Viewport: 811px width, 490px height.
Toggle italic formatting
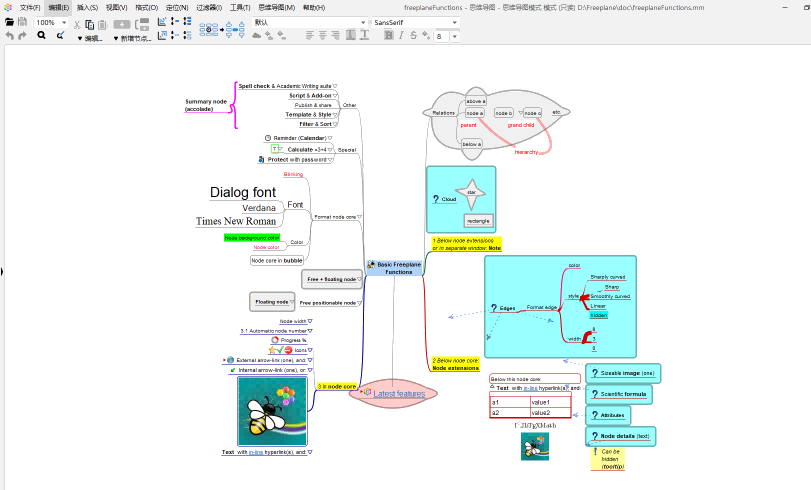401,35
